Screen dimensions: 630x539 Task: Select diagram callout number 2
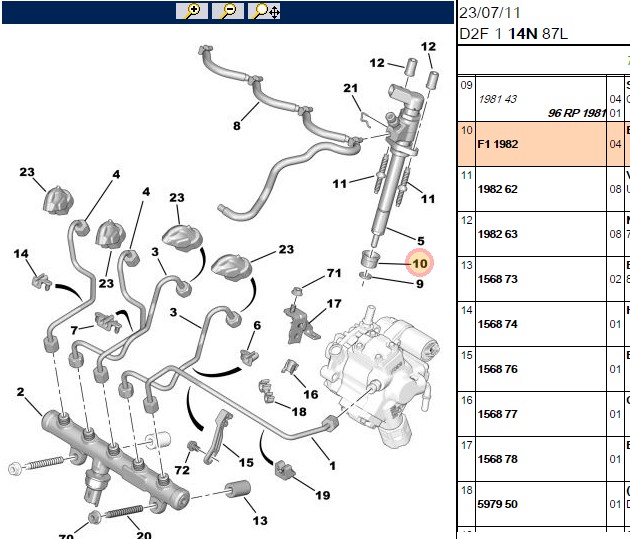pyautogui.click(x=20, y=392)
